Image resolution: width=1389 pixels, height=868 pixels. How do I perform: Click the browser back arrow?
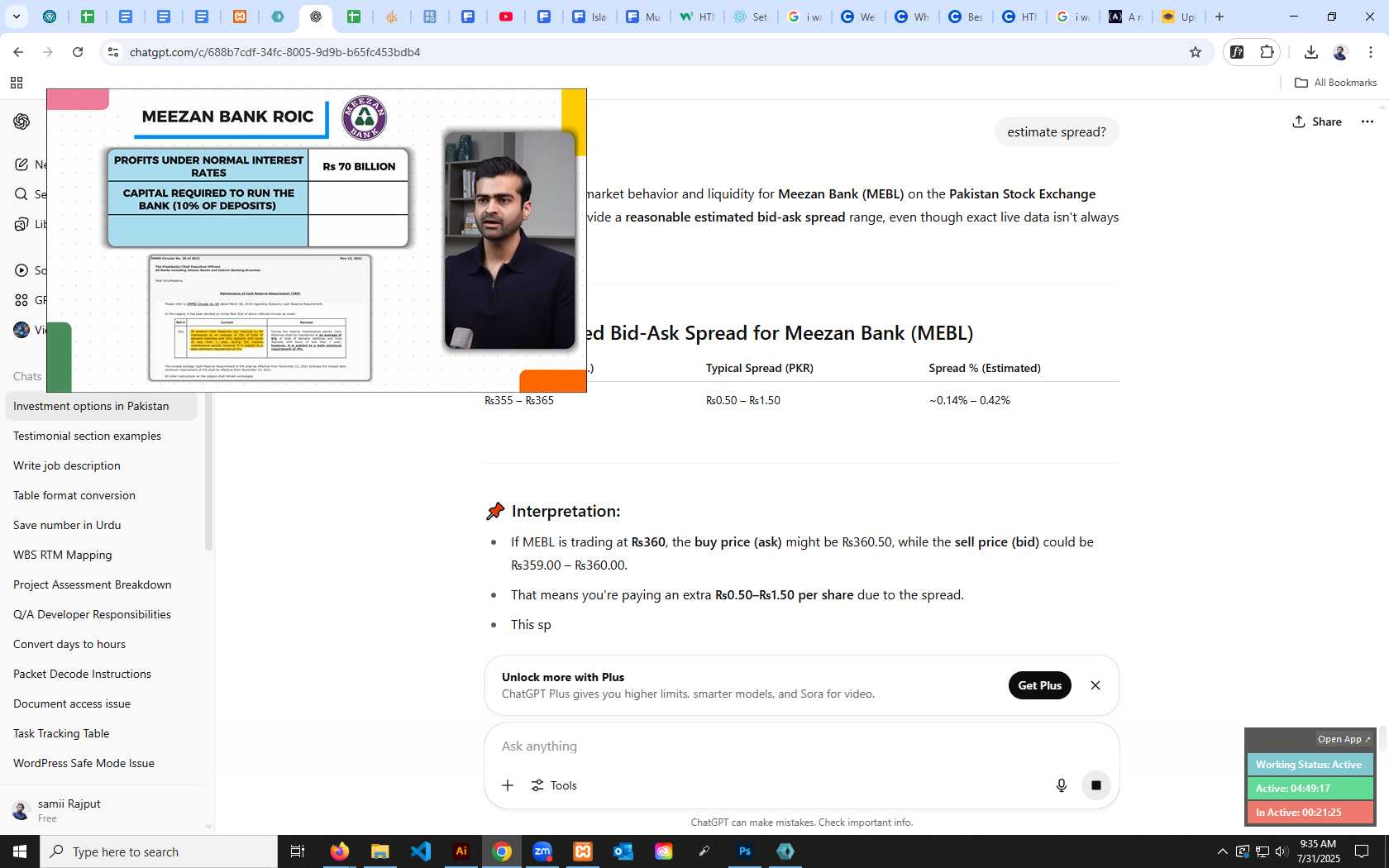point(18,52)
